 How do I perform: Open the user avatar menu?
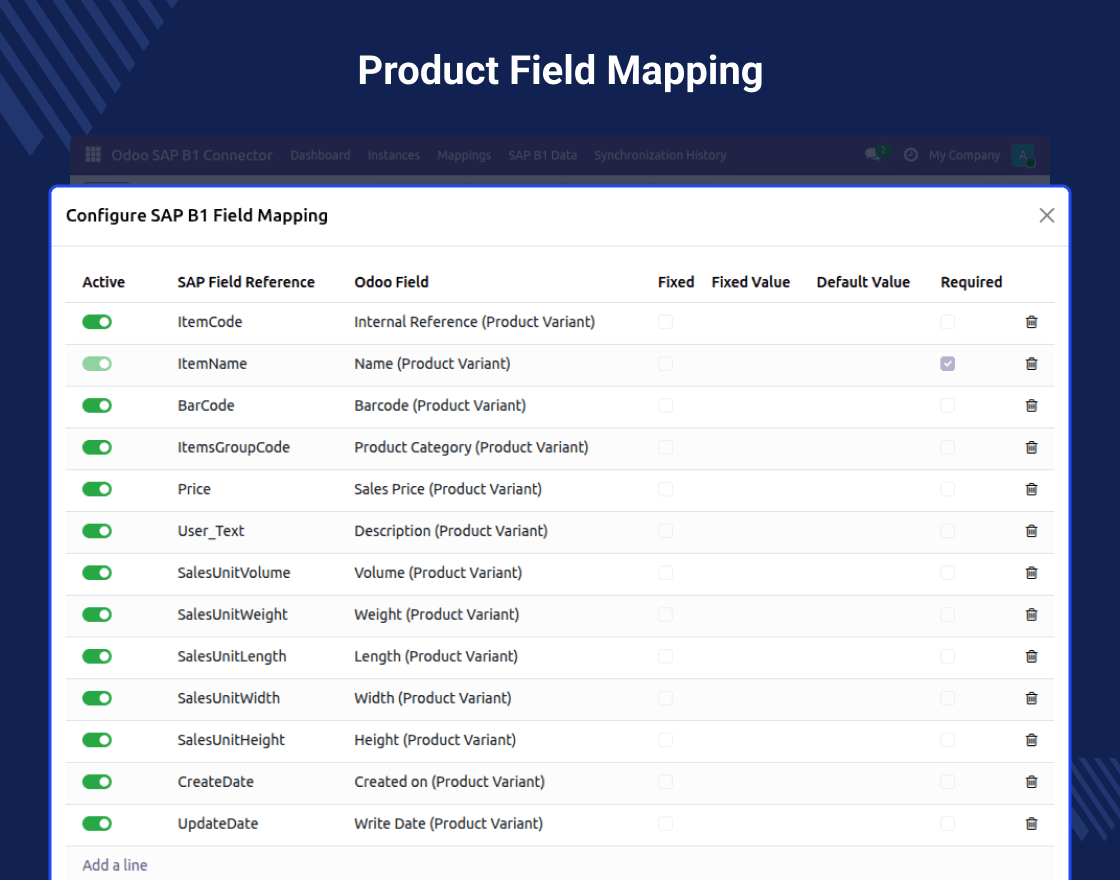(x=1023, y=155)
